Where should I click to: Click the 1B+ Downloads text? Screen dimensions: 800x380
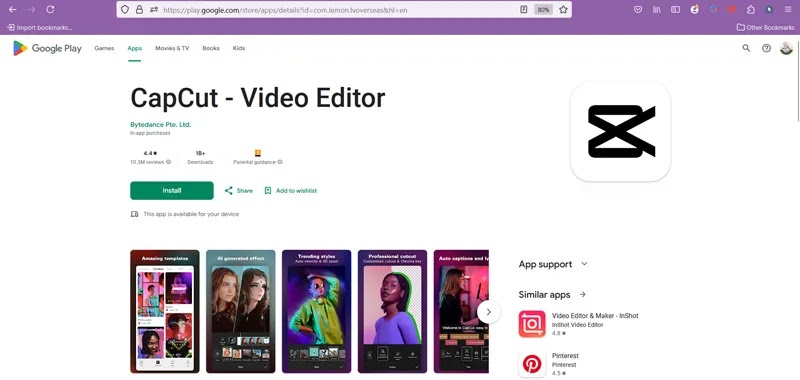(200, 157)
